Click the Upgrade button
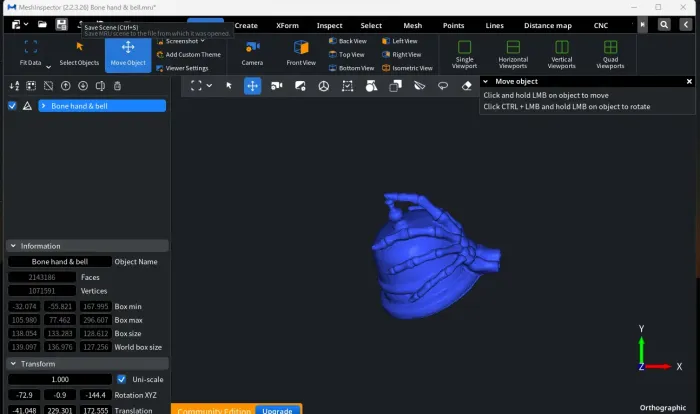700x414 pixels. pyautogui.click(x=277, y=410)
